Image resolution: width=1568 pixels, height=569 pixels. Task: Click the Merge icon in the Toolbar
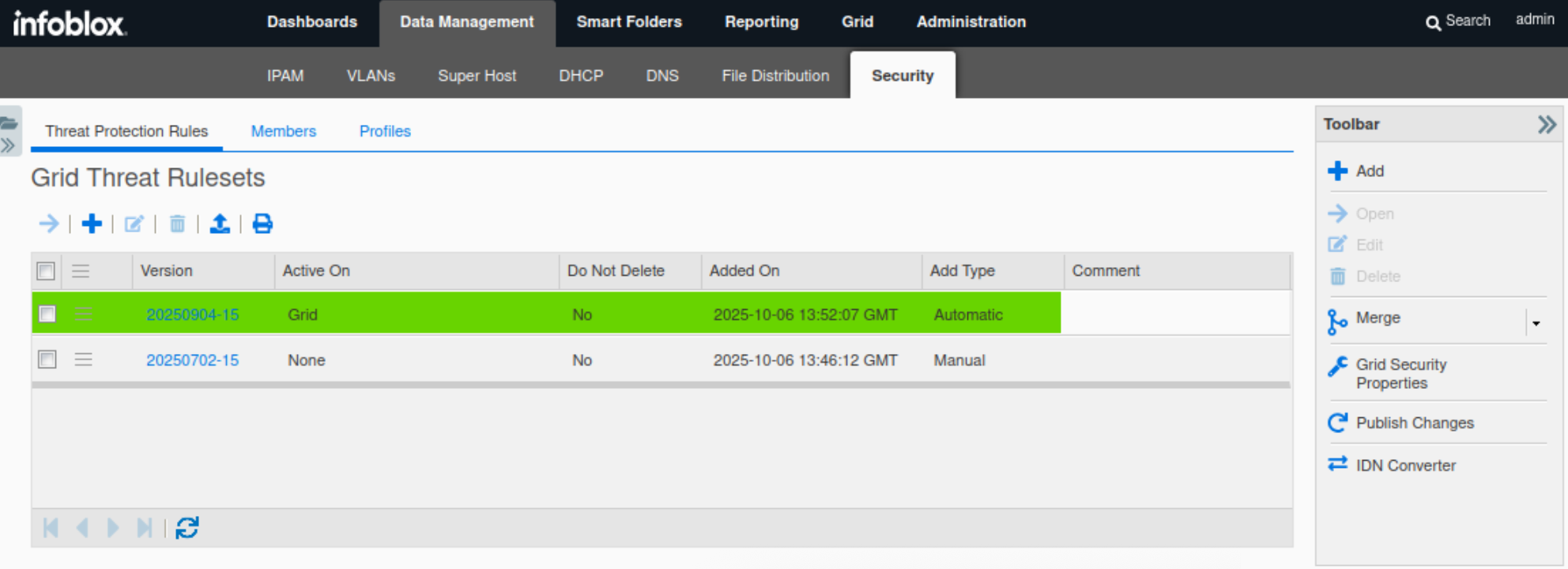coord(1337,321)
